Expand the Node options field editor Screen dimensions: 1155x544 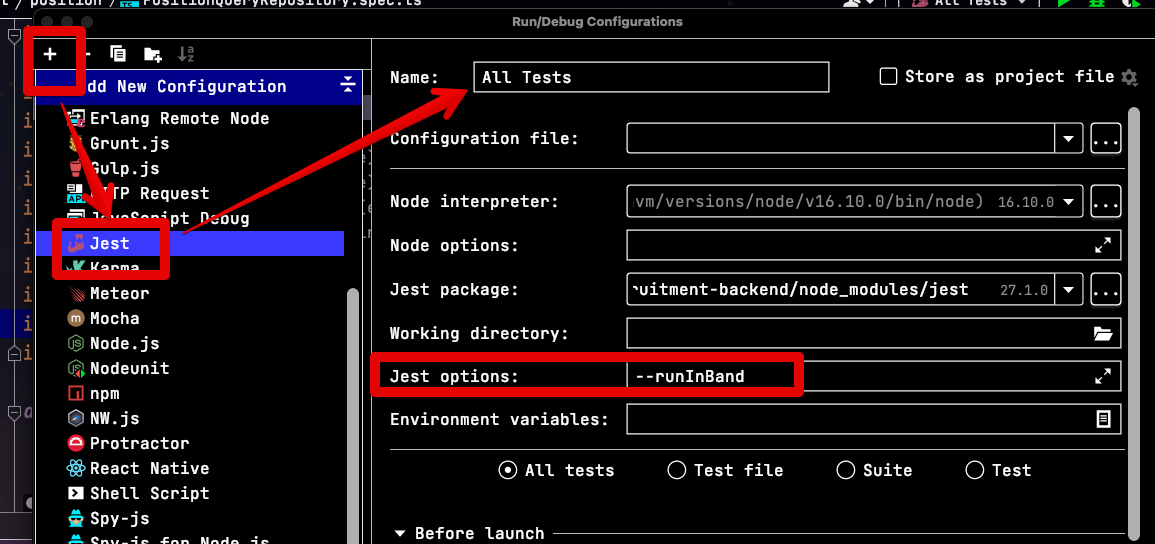pyautogui.click(x=1103, y=245)
